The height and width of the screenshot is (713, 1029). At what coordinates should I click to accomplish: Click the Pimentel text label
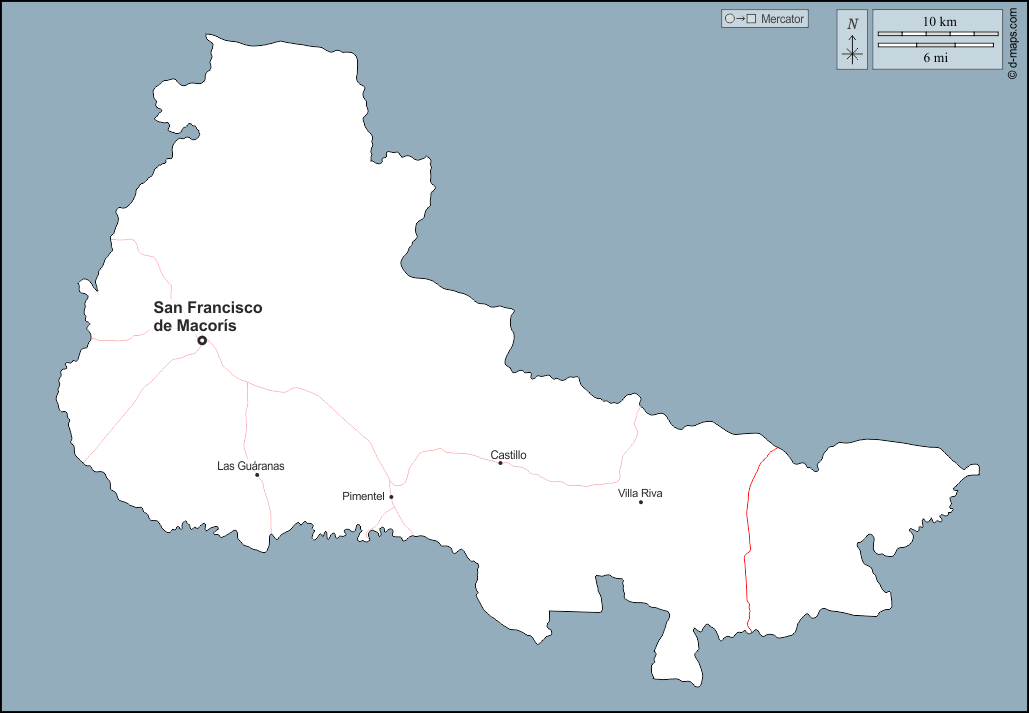tap(363, 496)
